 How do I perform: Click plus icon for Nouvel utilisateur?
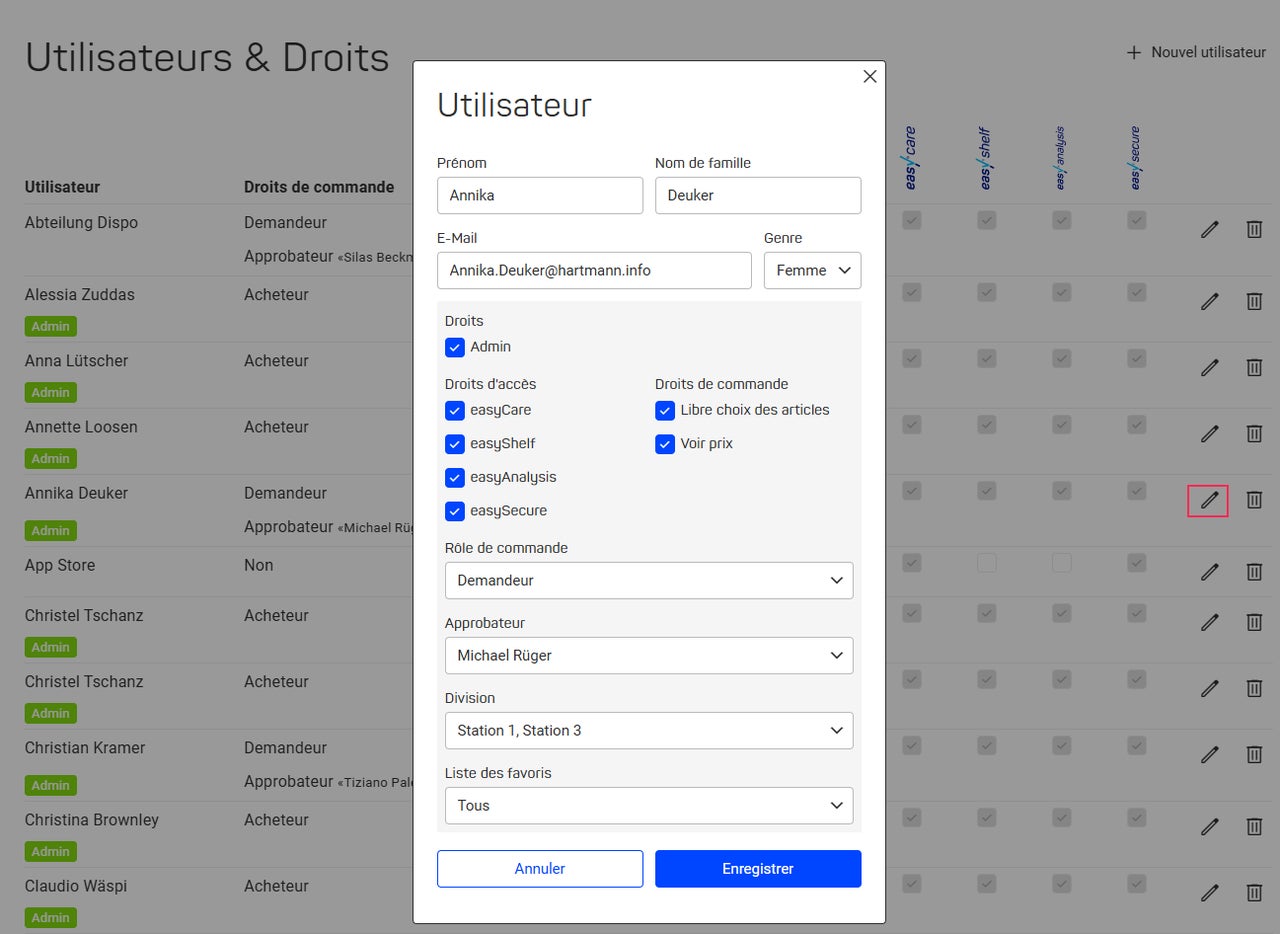click(x=1134, y=52)
